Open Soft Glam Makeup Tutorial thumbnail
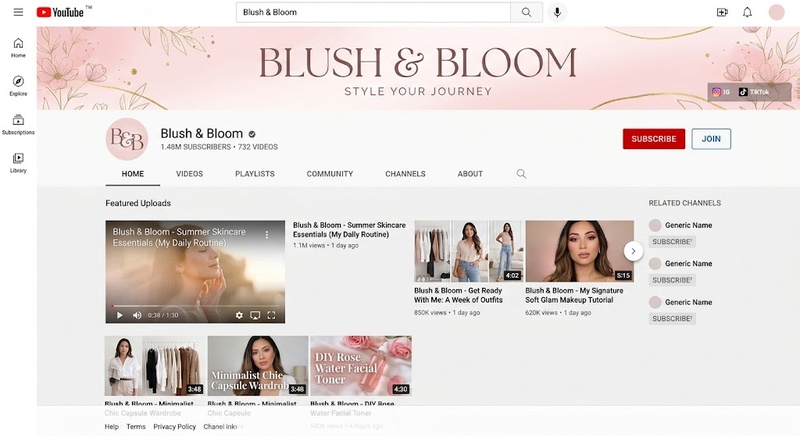The image size is (800, 436). pos(580,251)
